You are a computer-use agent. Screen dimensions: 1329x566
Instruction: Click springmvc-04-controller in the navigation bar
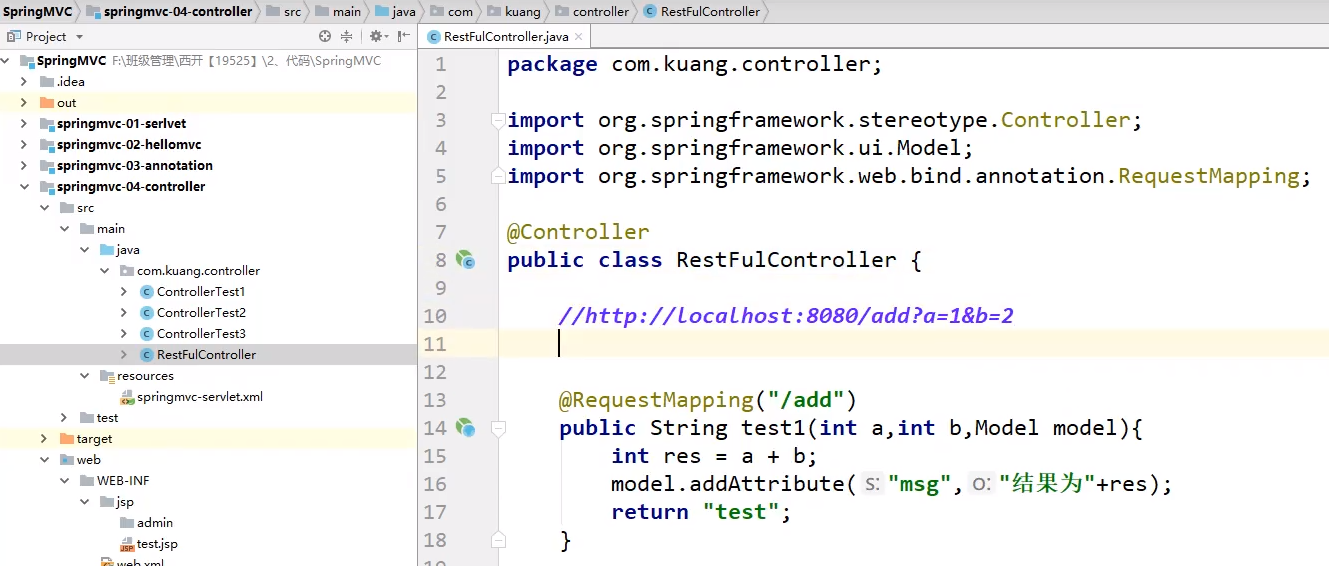(x=178, y=12)
